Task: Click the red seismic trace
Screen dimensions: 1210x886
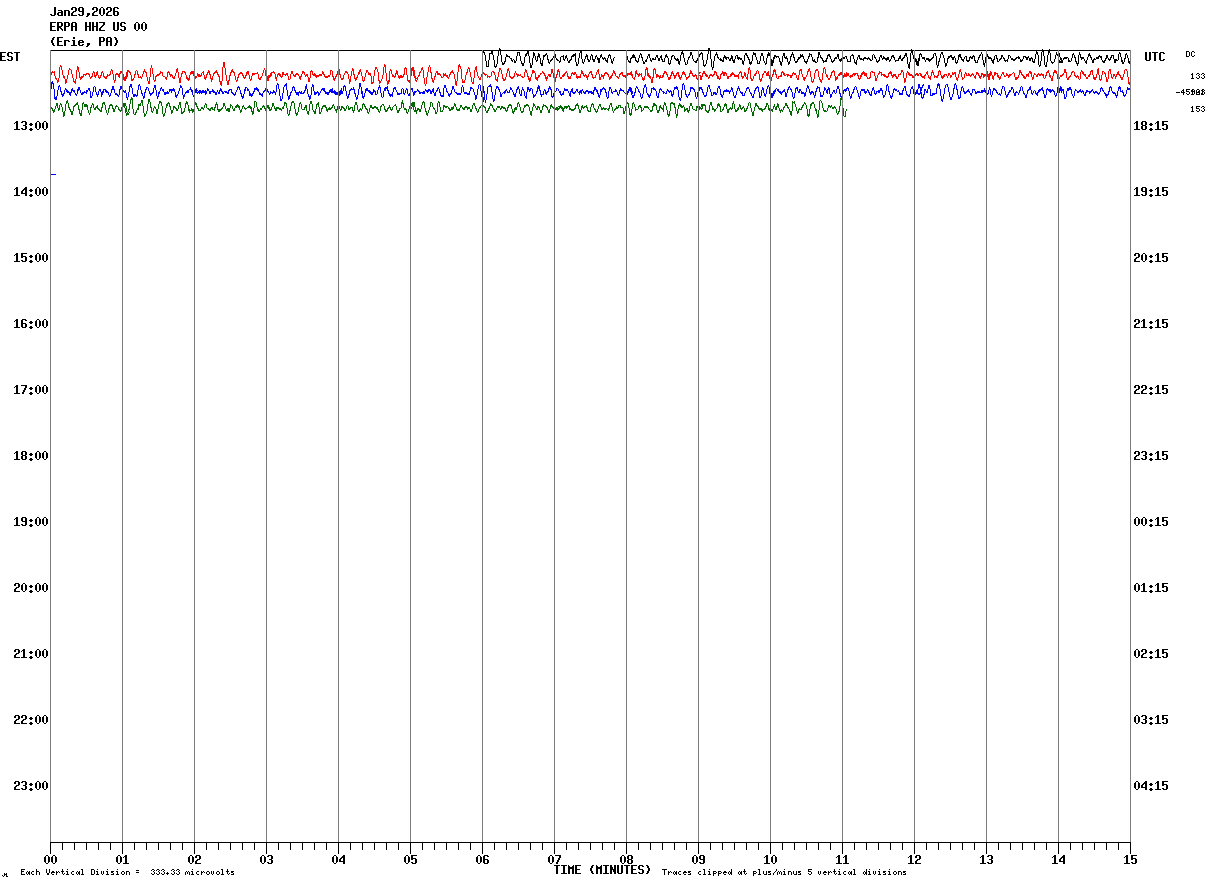Action: tap(590, 75)
